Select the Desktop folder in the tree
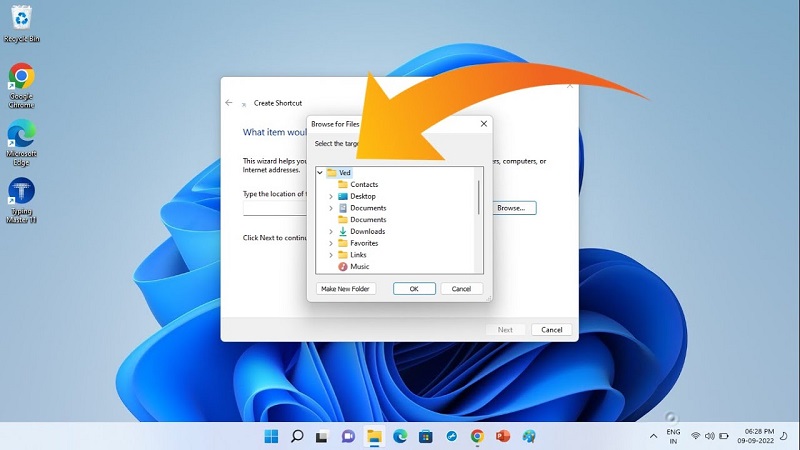Image resolution: width=800 pixels, height=450 pixels. coord(357,196)
